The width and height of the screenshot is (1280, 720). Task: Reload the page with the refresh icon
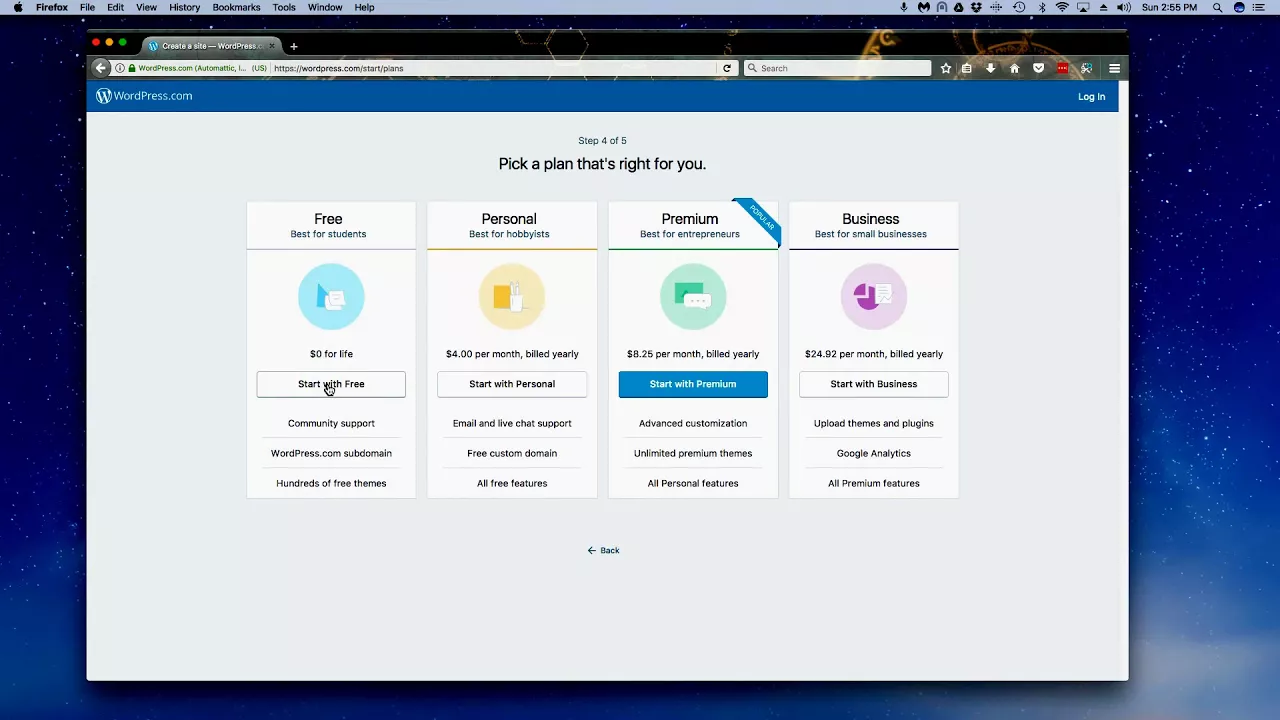point(727,68)
